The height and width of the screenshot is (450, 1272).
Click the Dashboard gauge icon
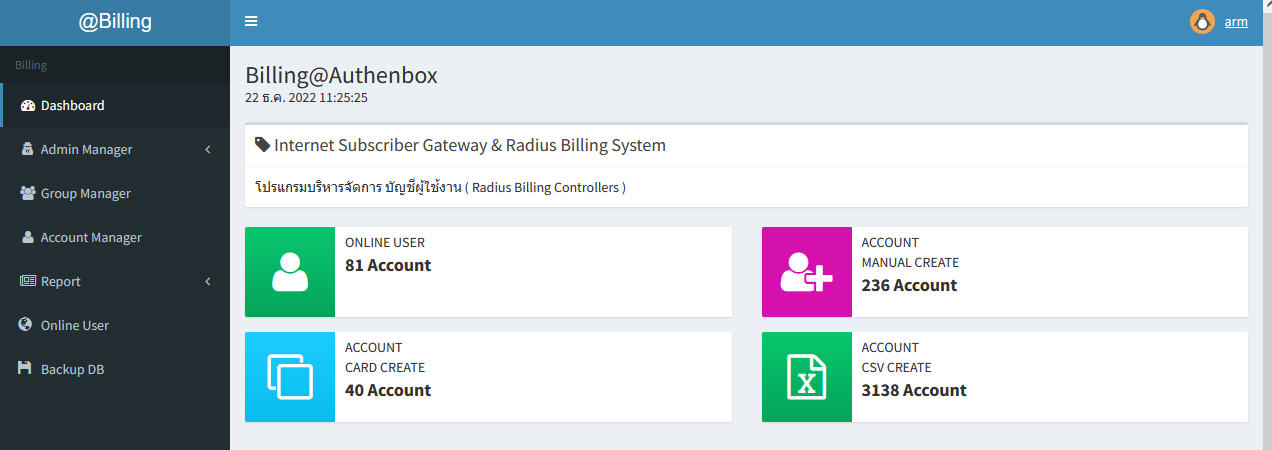click(x=28, y=105)
